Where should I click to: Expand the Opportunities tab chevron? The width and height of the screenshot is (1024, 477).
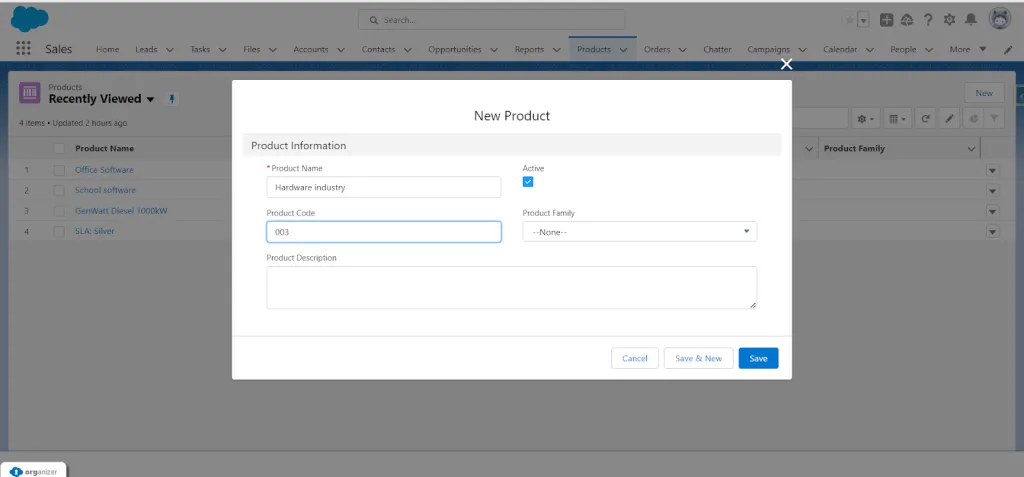tap(494, 50)
